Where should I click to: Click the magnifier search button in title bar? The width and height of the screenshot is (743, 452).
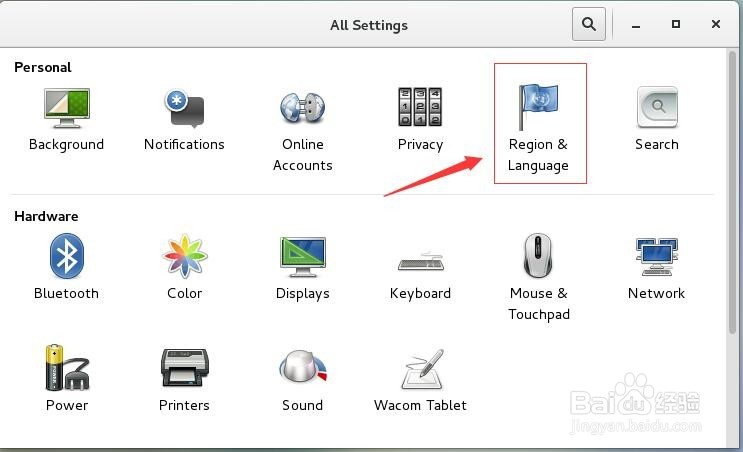pyautogui.click(x=589, y=24)
